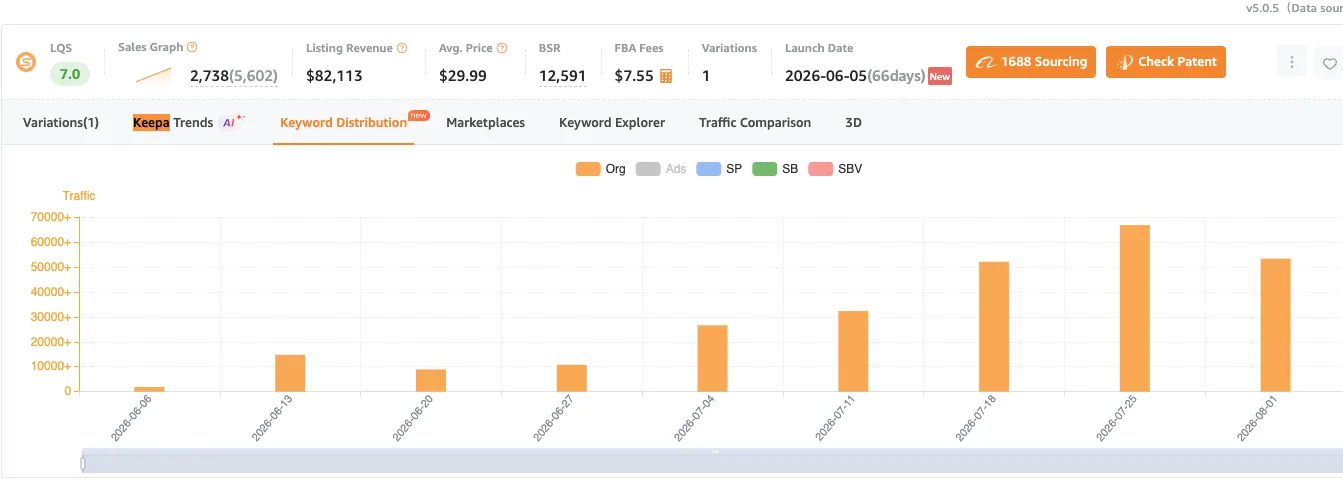Screen dimensions: 1343x485
Task: Open the FBA Fees calculator icon
Action: pos(666,76)
